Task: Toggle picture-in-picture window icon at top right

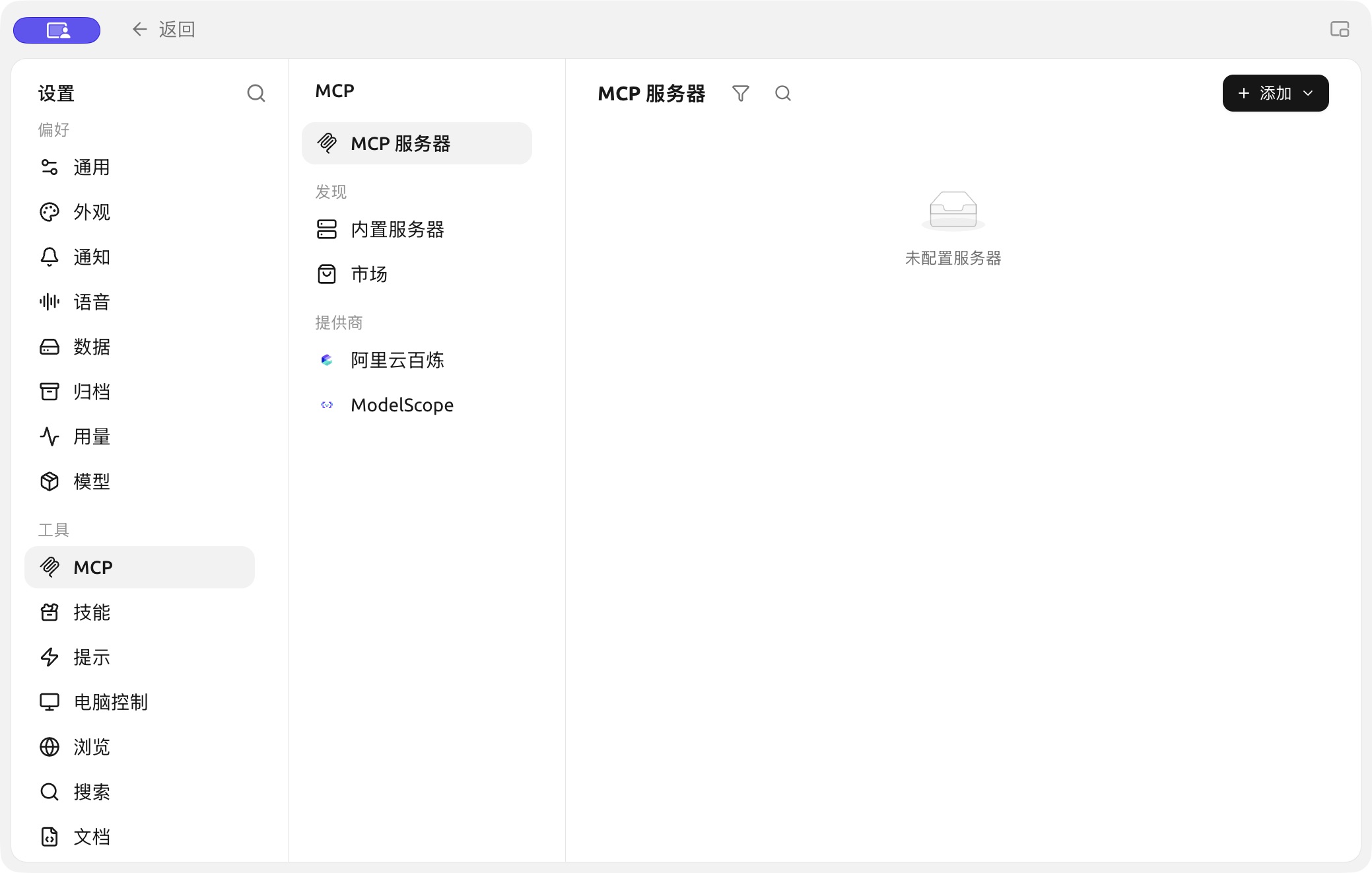Action: (1340, 29)
